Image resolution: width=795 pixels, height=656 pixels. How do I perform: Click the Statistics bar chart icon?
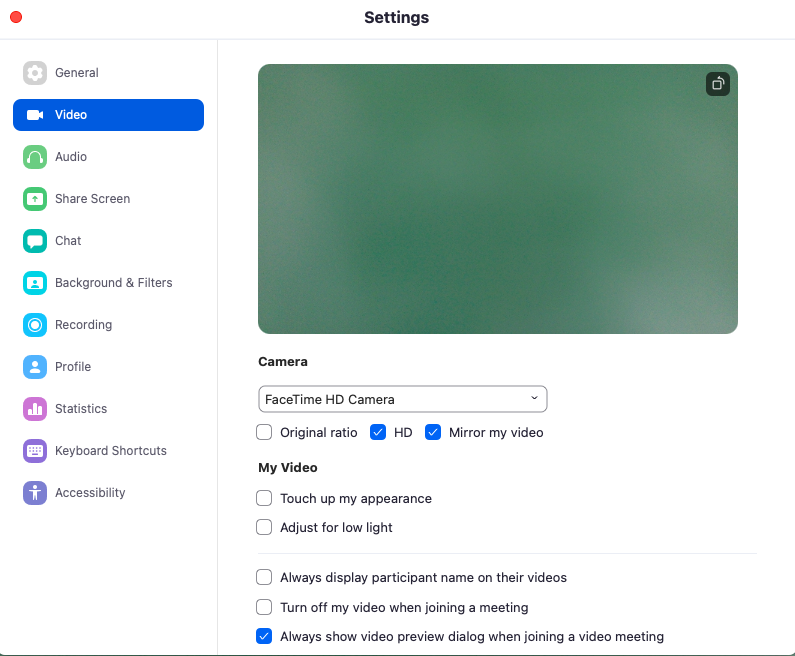pos(35,409)
